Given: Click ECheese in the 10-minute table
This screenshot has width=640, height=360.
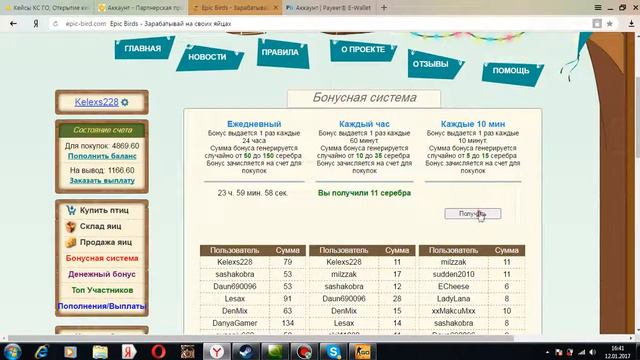Looking at the screenshot, I should (453, 287).
